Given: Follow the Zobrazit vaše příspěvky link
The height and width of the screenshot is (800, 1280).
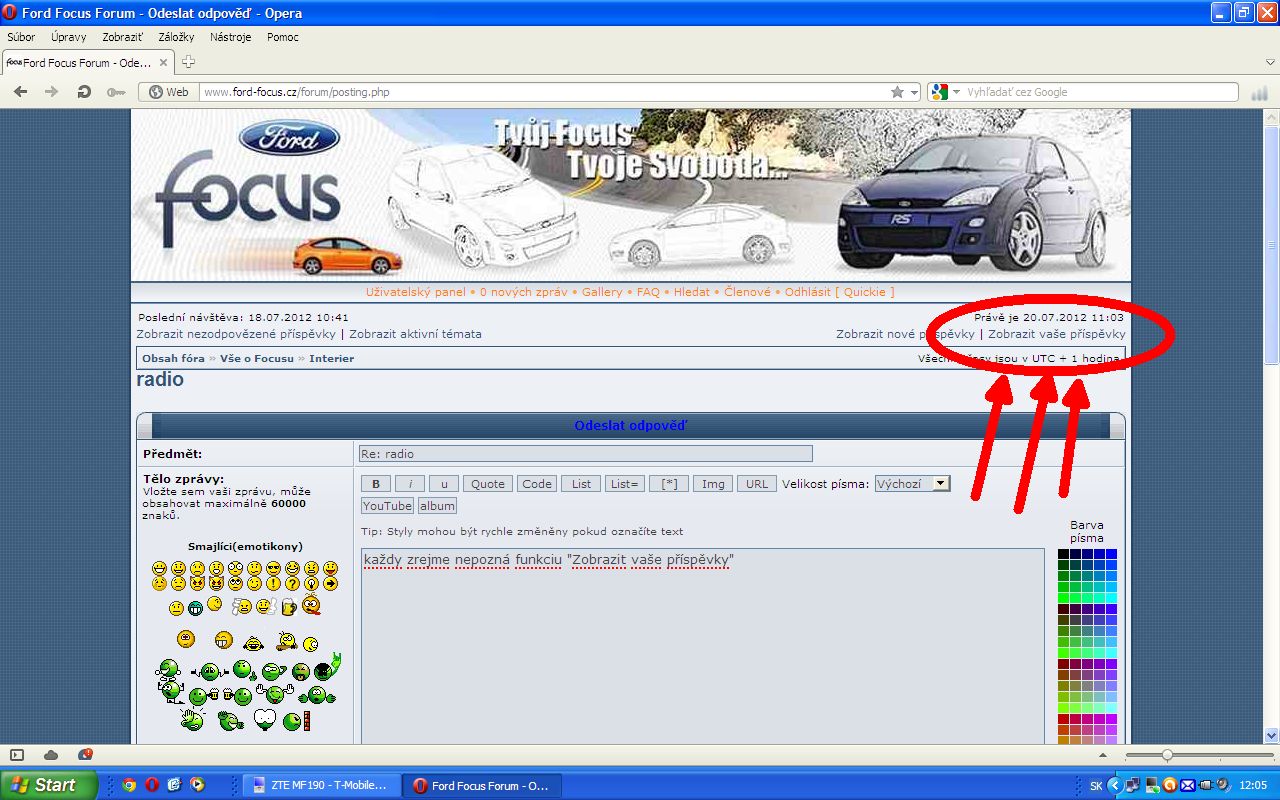Looking at the screenshot, I should [x=1056, y=334].
